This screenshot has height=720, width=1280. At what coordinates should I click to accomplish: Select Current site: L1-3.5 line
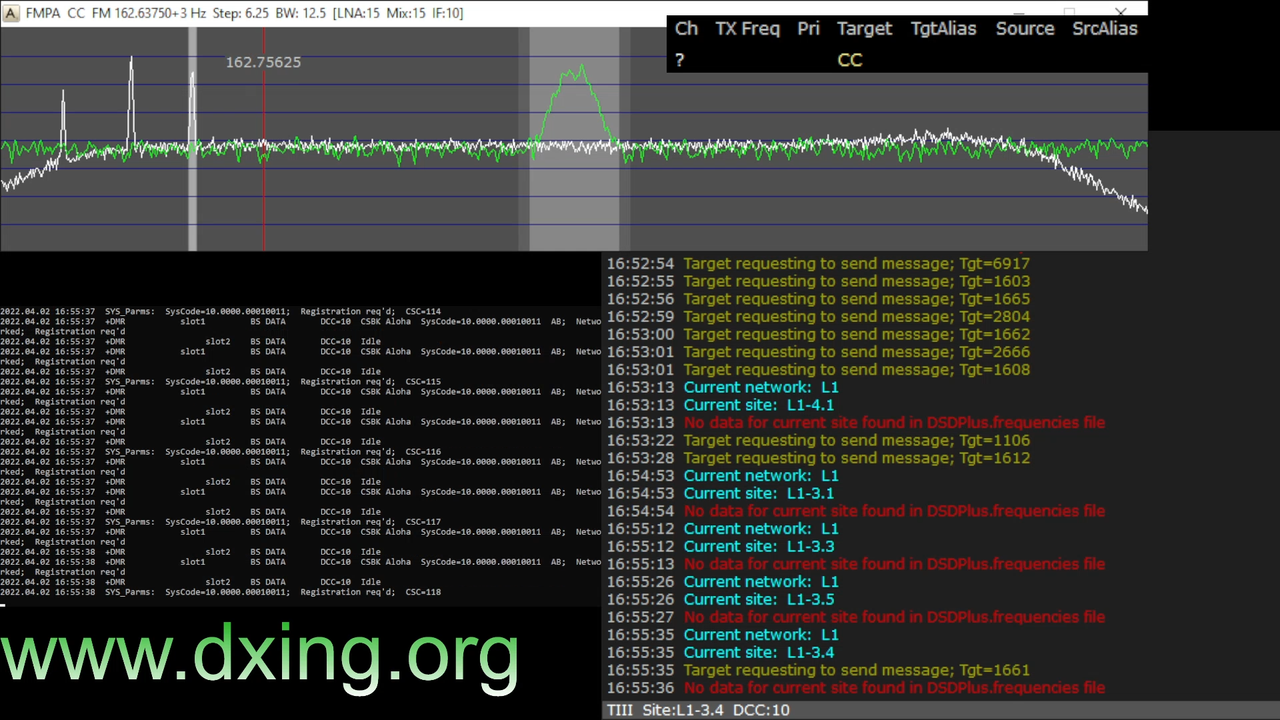click(x=720, y=600)
